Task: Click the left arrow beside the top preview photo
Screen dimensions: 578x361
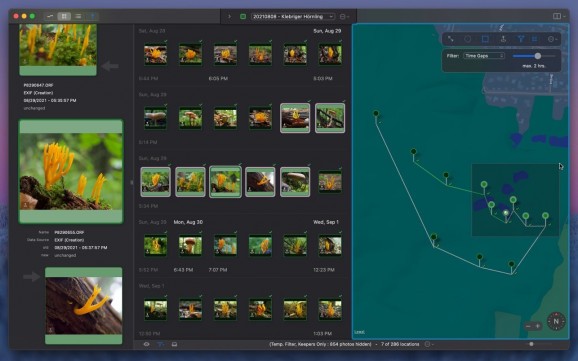Action: tap(109, 66)
